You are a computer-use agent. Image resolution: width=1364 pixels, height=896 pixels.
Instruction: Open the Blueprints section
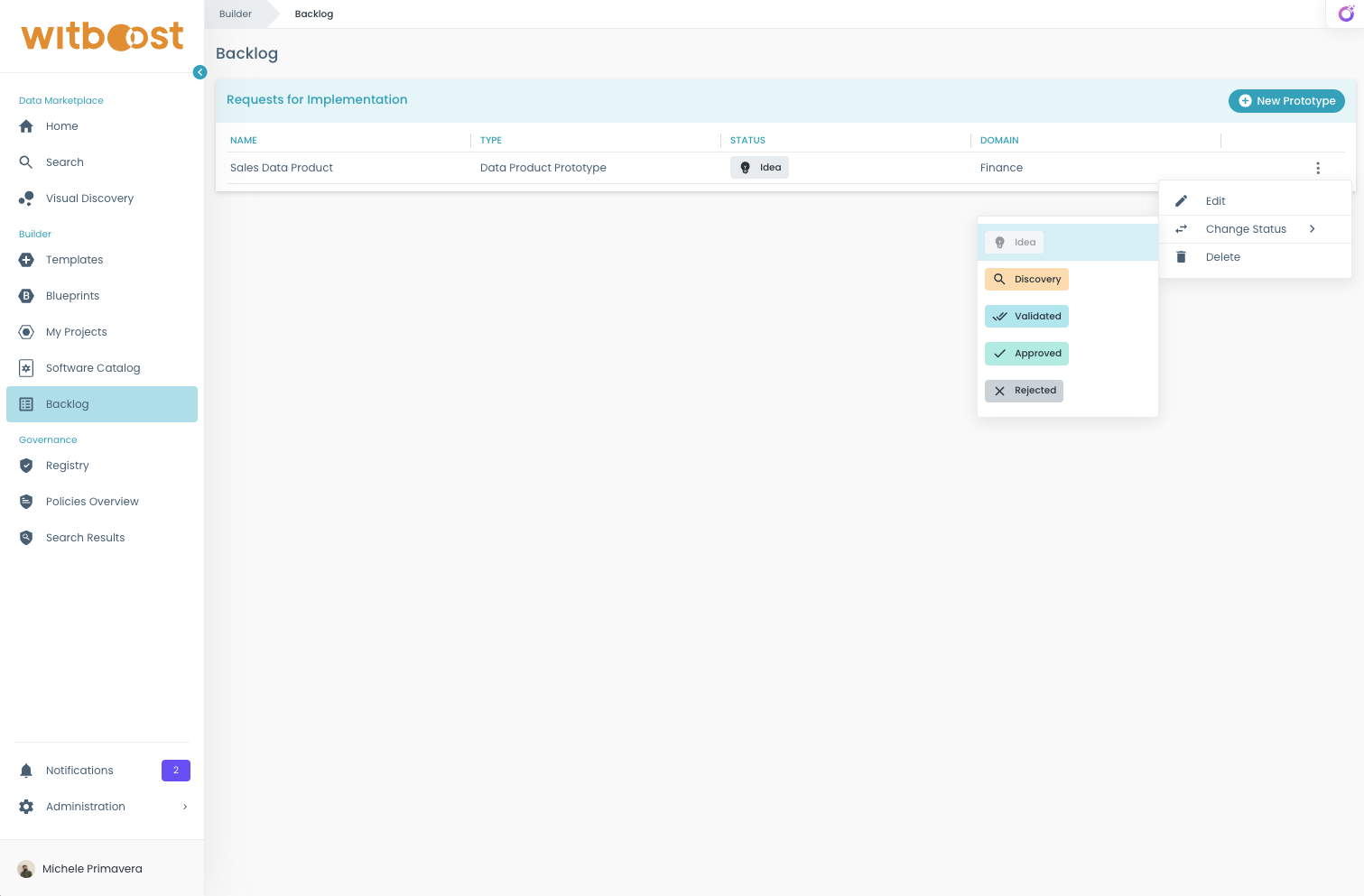(x=26, y=295)
